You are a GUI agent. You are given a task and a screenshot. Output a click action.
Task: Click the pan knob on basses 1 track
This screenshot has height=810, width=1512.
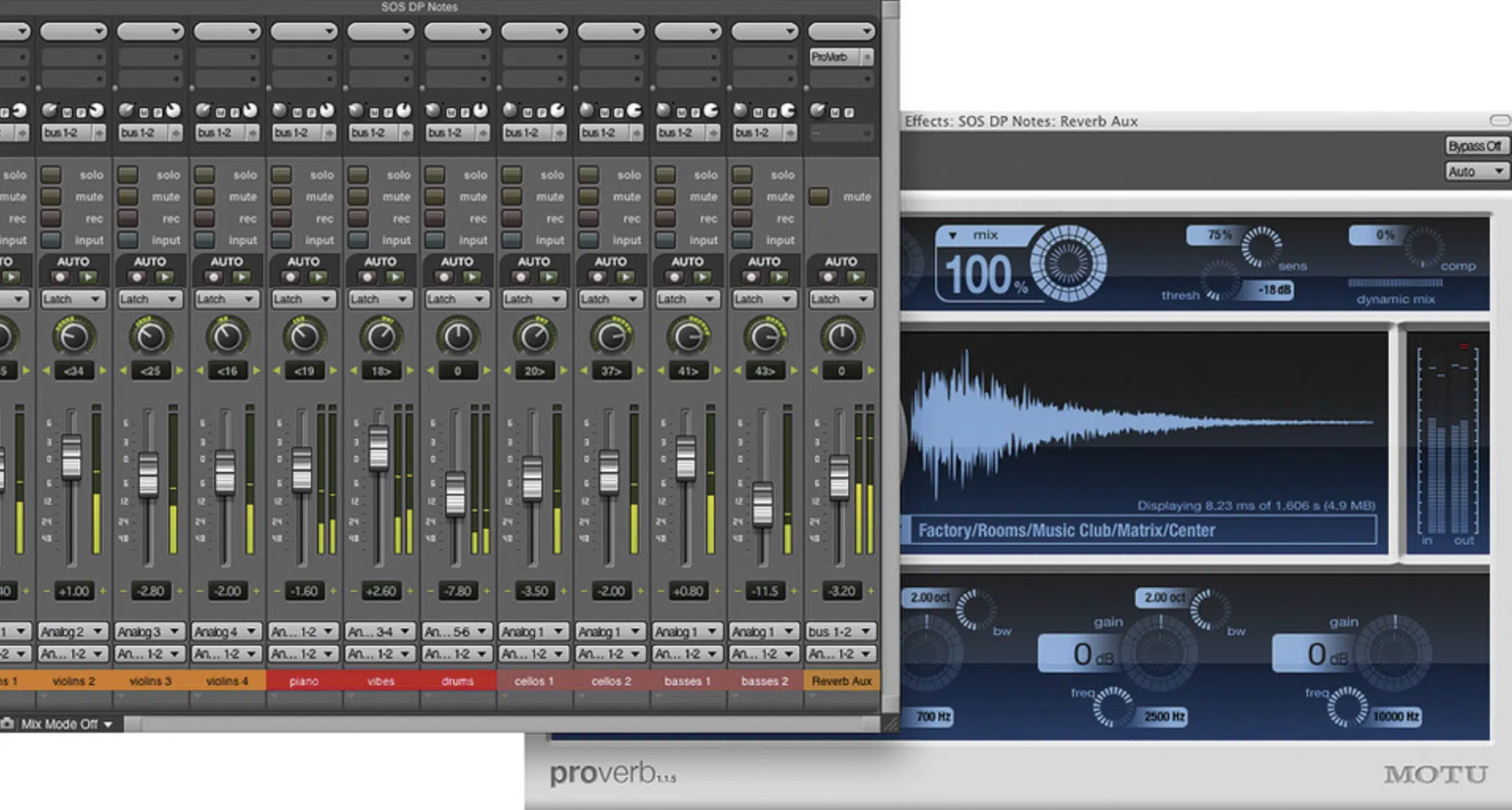point(688,337)
